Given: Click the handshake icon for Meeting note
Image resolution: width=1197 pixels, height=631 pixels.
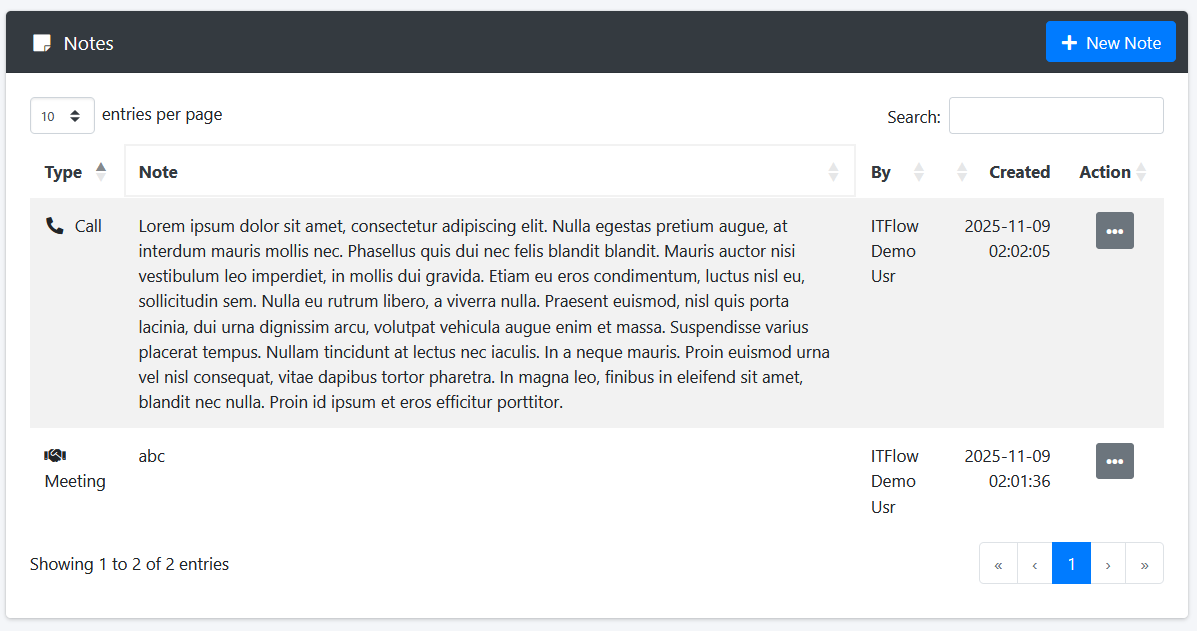Looking at the screenshot, I should (x=55, y=456).
